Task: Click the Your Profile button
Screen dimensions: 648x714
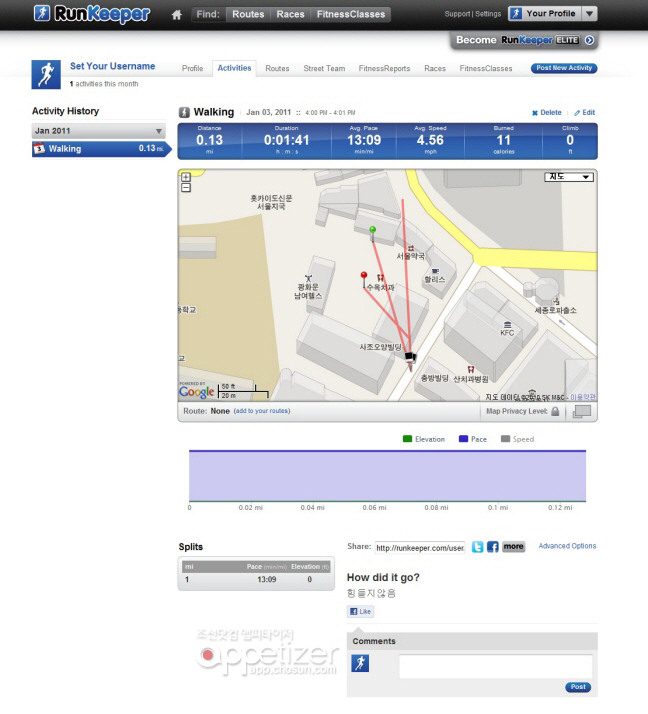Action: click(x=544, y=14)
